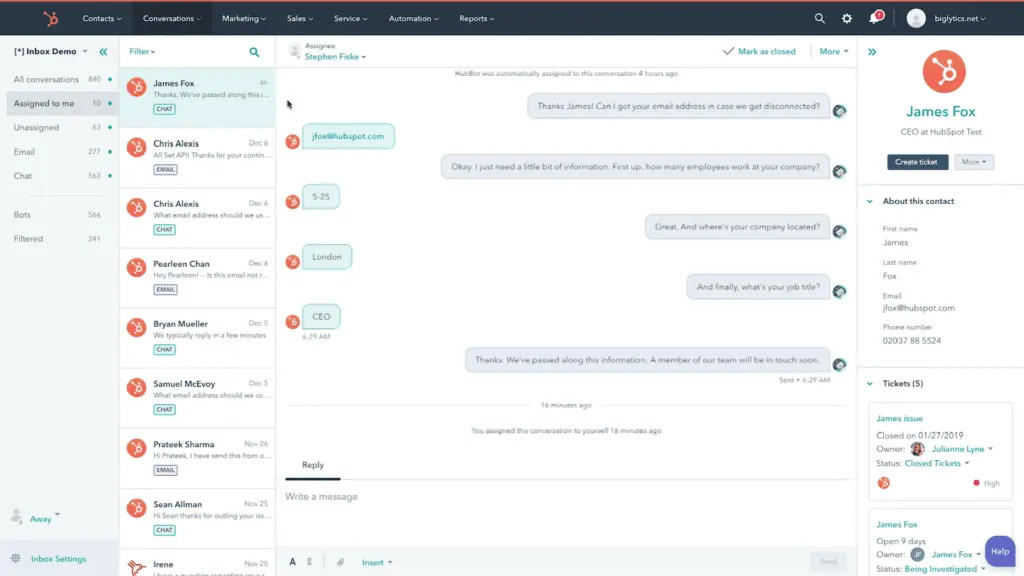Click the James Fox contact HubSpot avatar
Screen dimensions: 1024x576
pyautogui.click(x=944, y=71)
